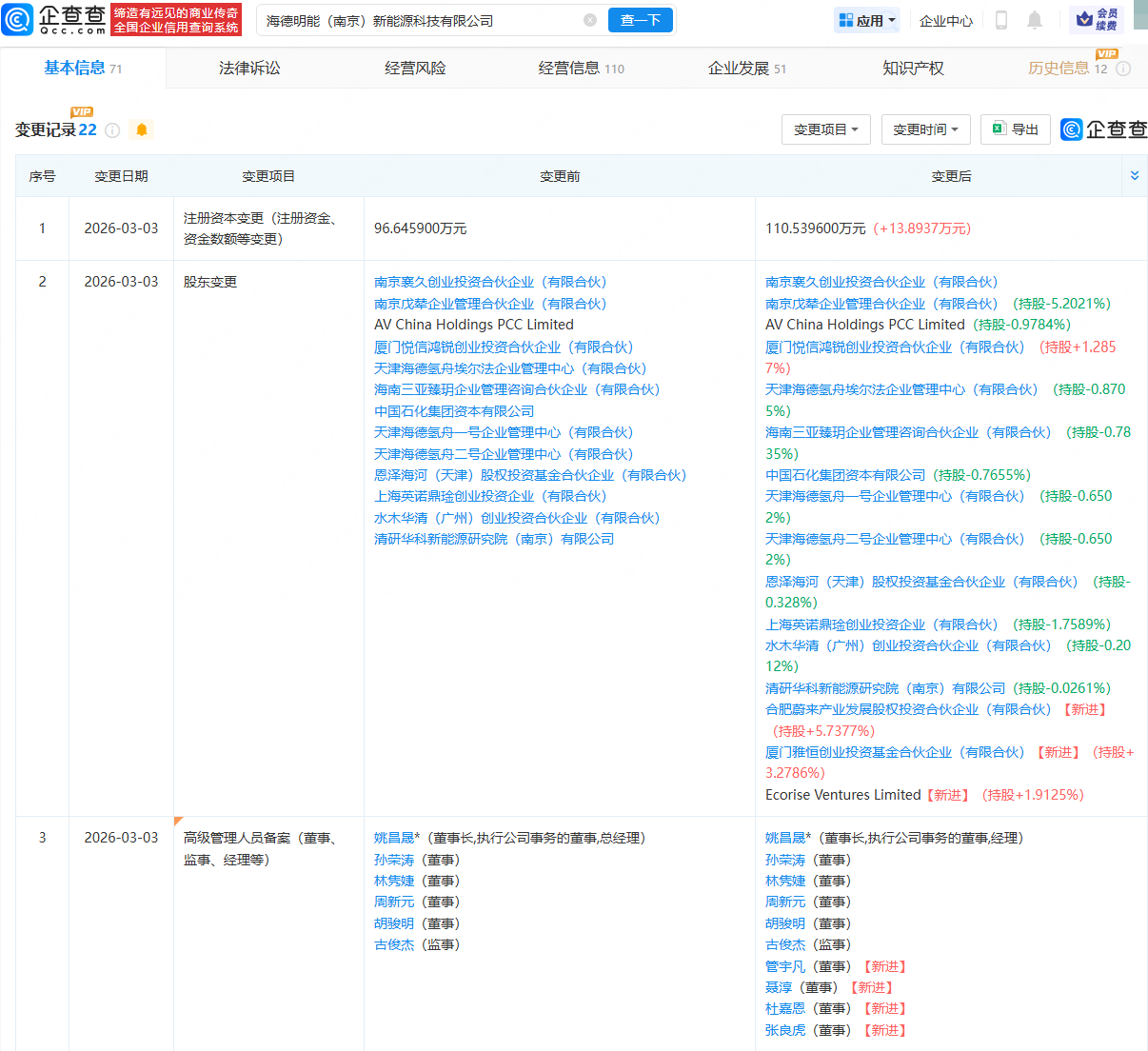Click the mobile phone icon in the header
The image size is (1148, 1051).
(1001, 20)
